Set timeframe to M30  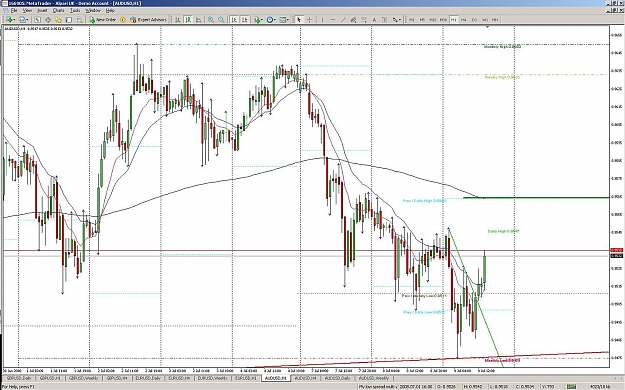(443, 19)
